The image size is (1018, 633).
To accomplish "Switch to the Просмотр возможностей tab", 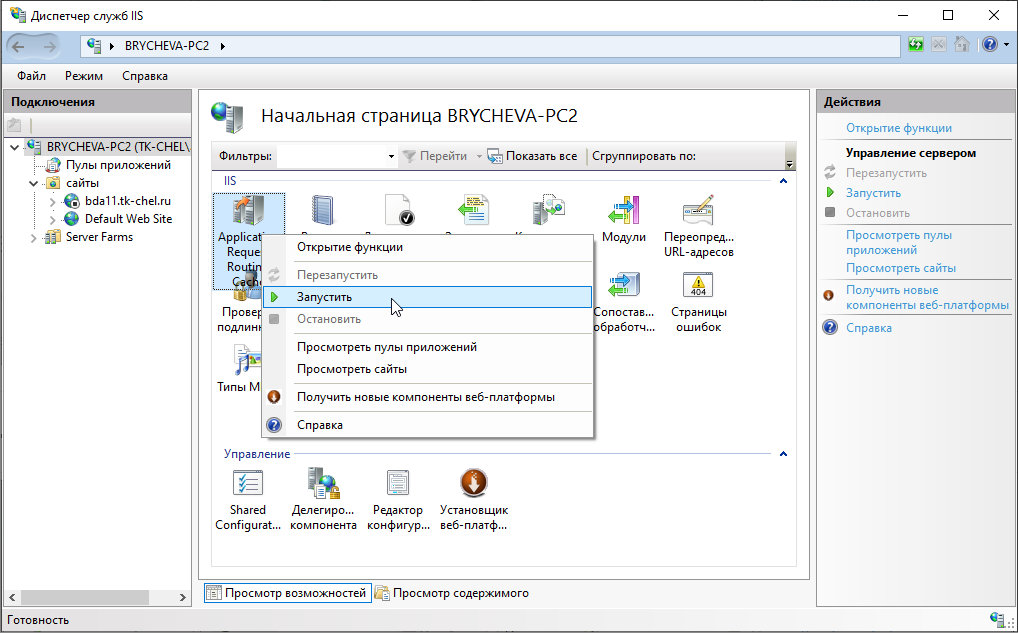I will pyautogui.click(x=288, y=593).
